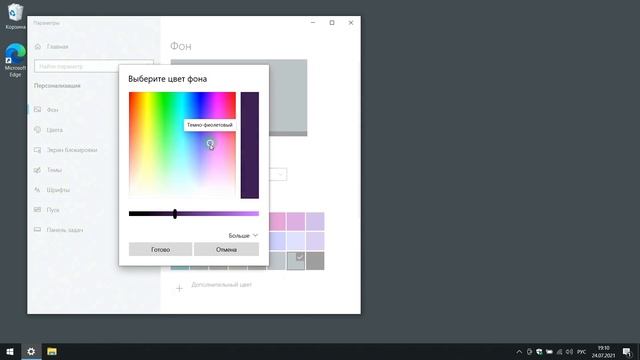Viewport: 640px width, 360px height.
Task: Select the light lavender top-right swatch
Action: [315, 221]
